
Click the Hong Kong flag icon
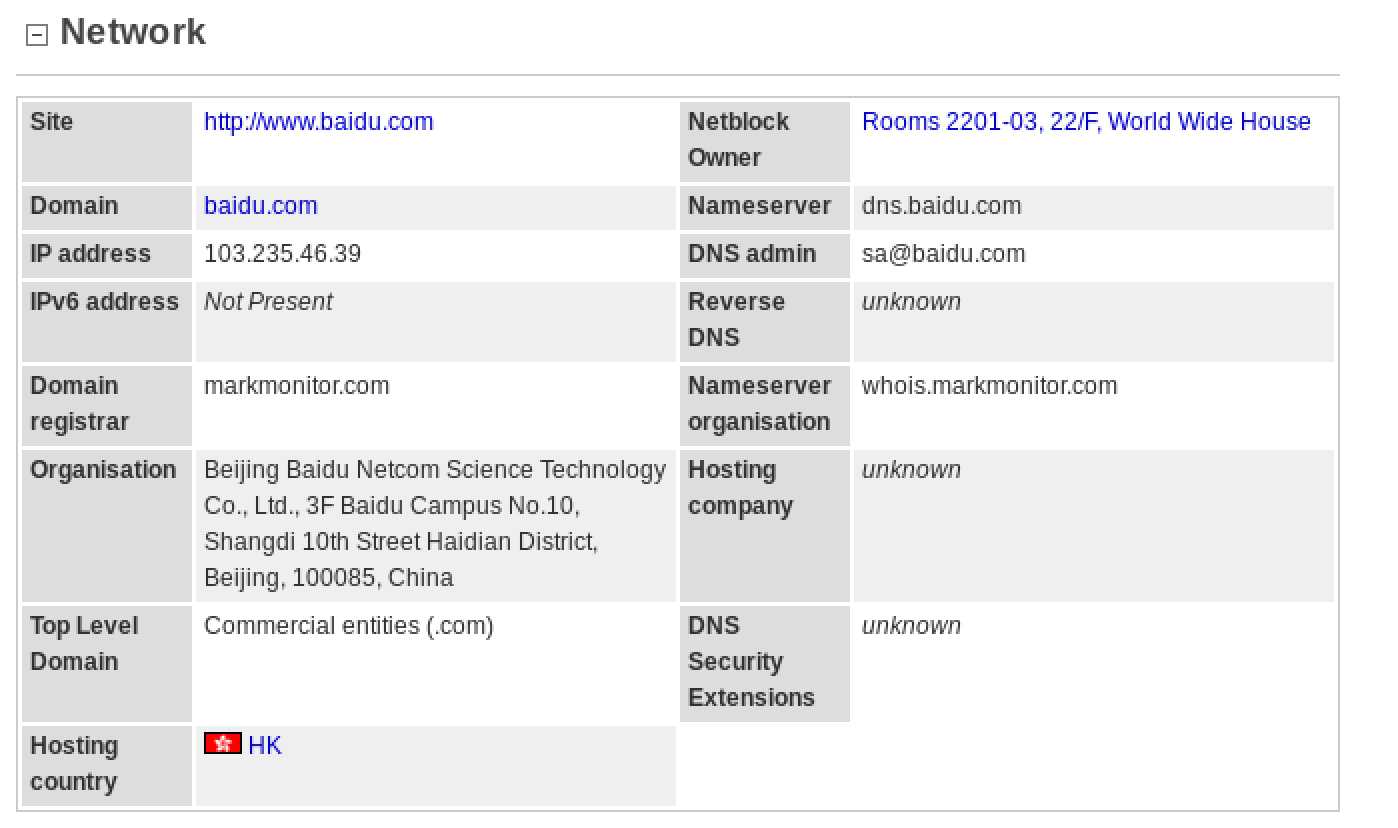point(223,743)
